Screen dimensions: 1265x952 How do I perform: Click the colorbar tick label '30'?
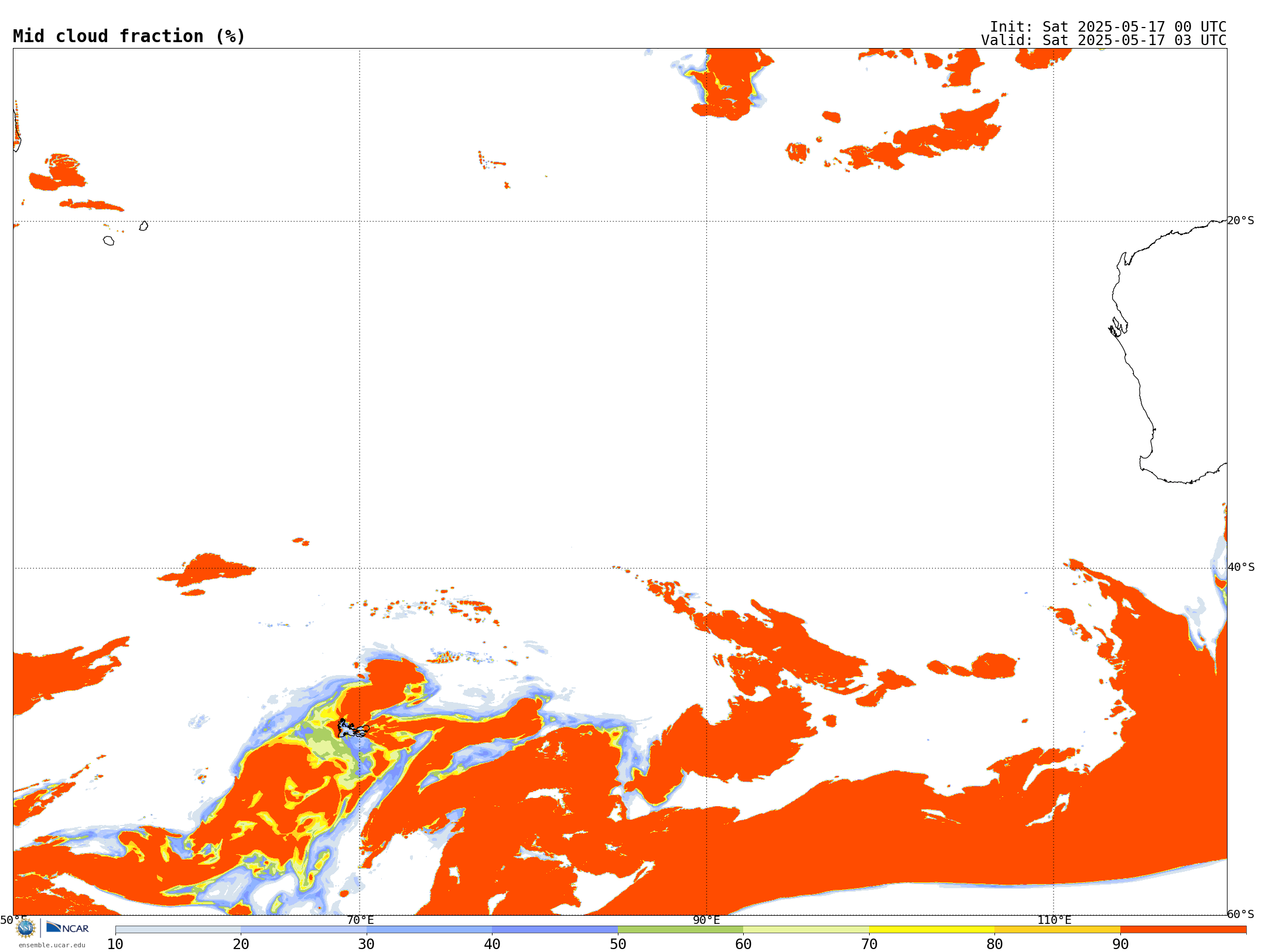pyautogui.click(x=367, y=944)
